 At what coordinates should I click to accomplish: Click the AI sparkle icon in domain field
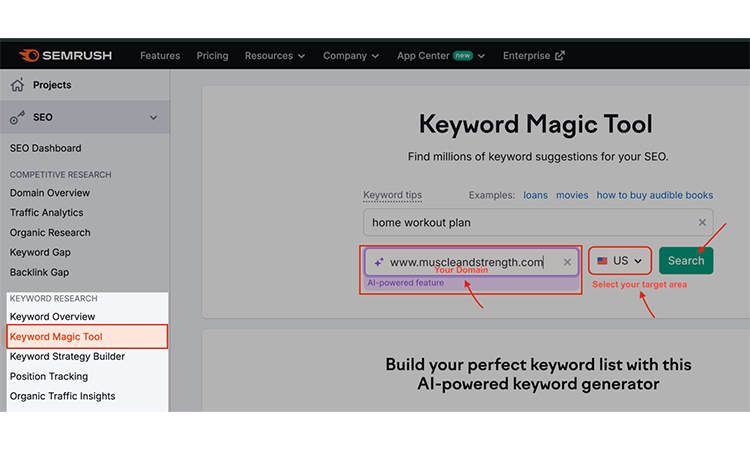(379, 262)
